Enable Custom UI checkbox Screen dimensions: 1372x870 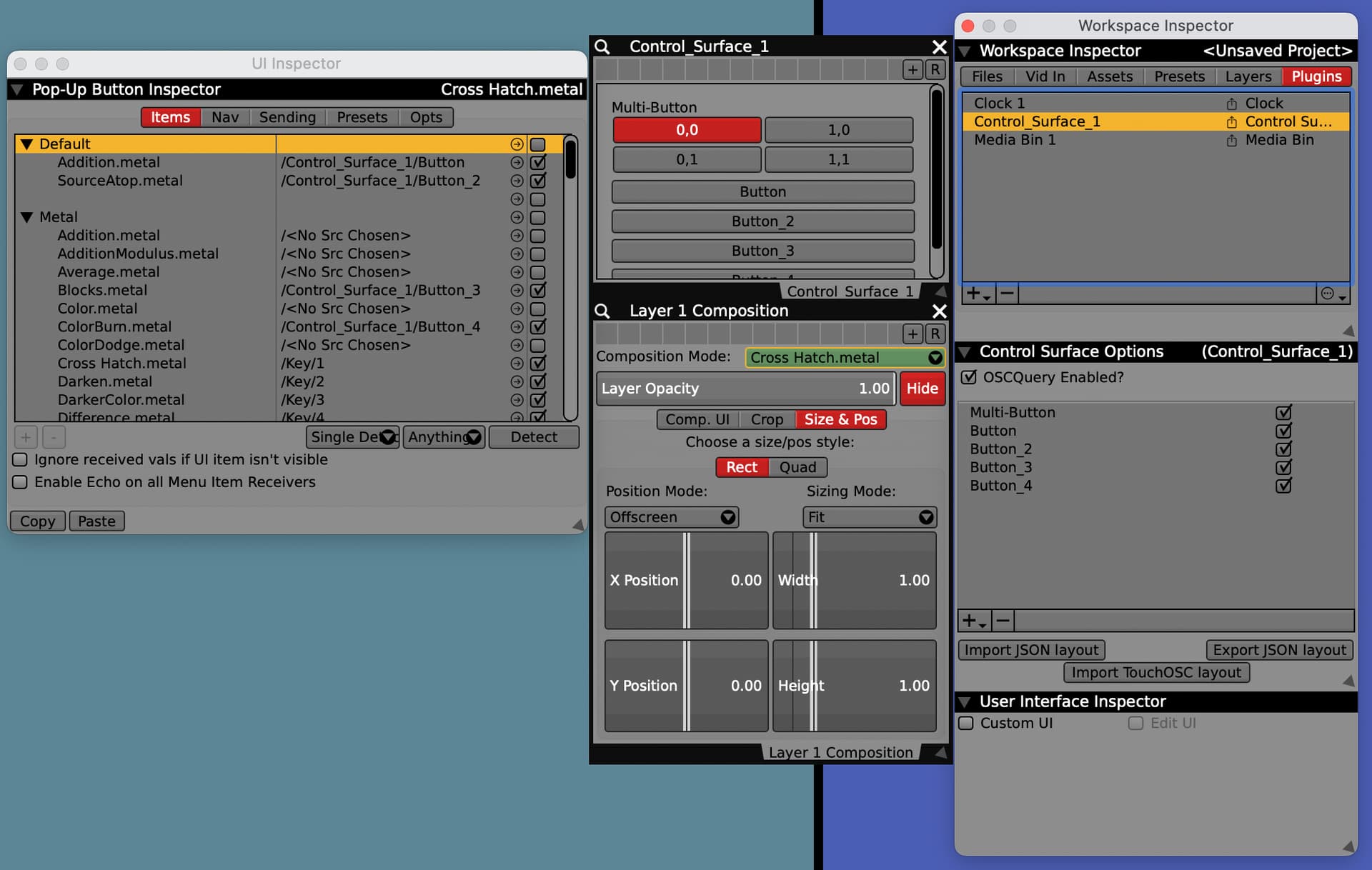(966, 723)
